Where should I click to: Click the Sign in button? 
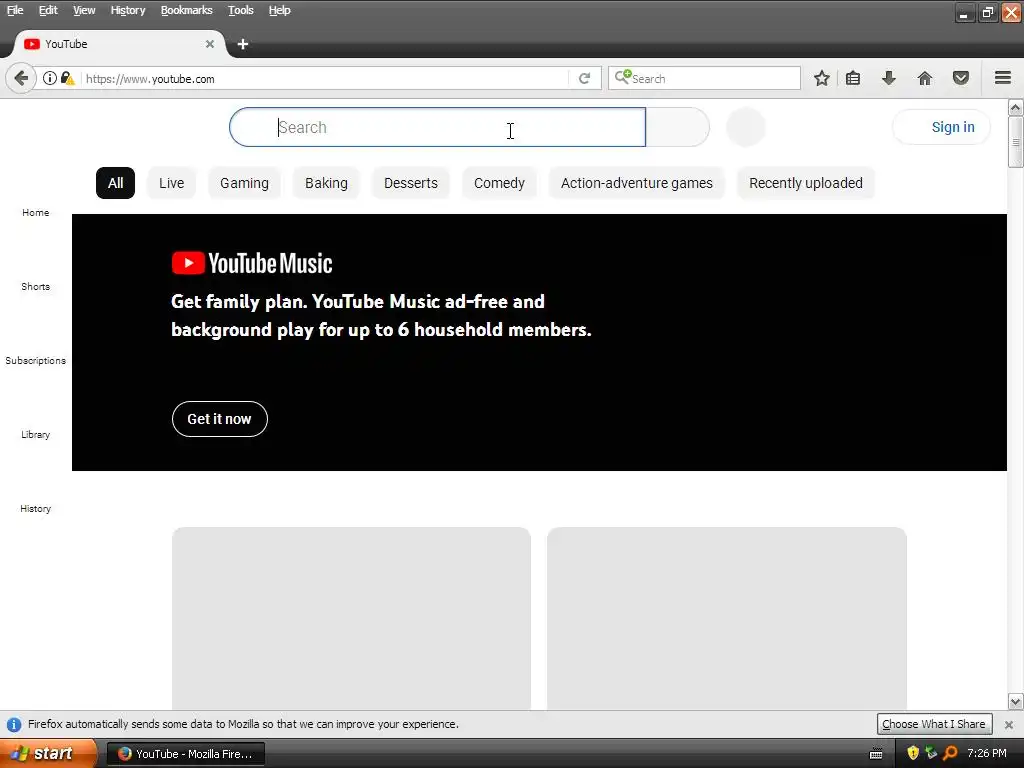(942, 127)
